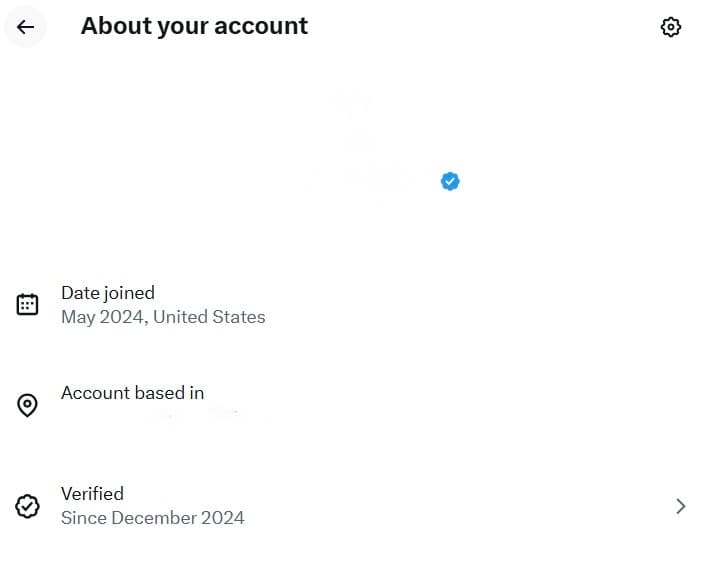Click the blue verified checkmark badge

pyautogui.click(x=450, y=181)
